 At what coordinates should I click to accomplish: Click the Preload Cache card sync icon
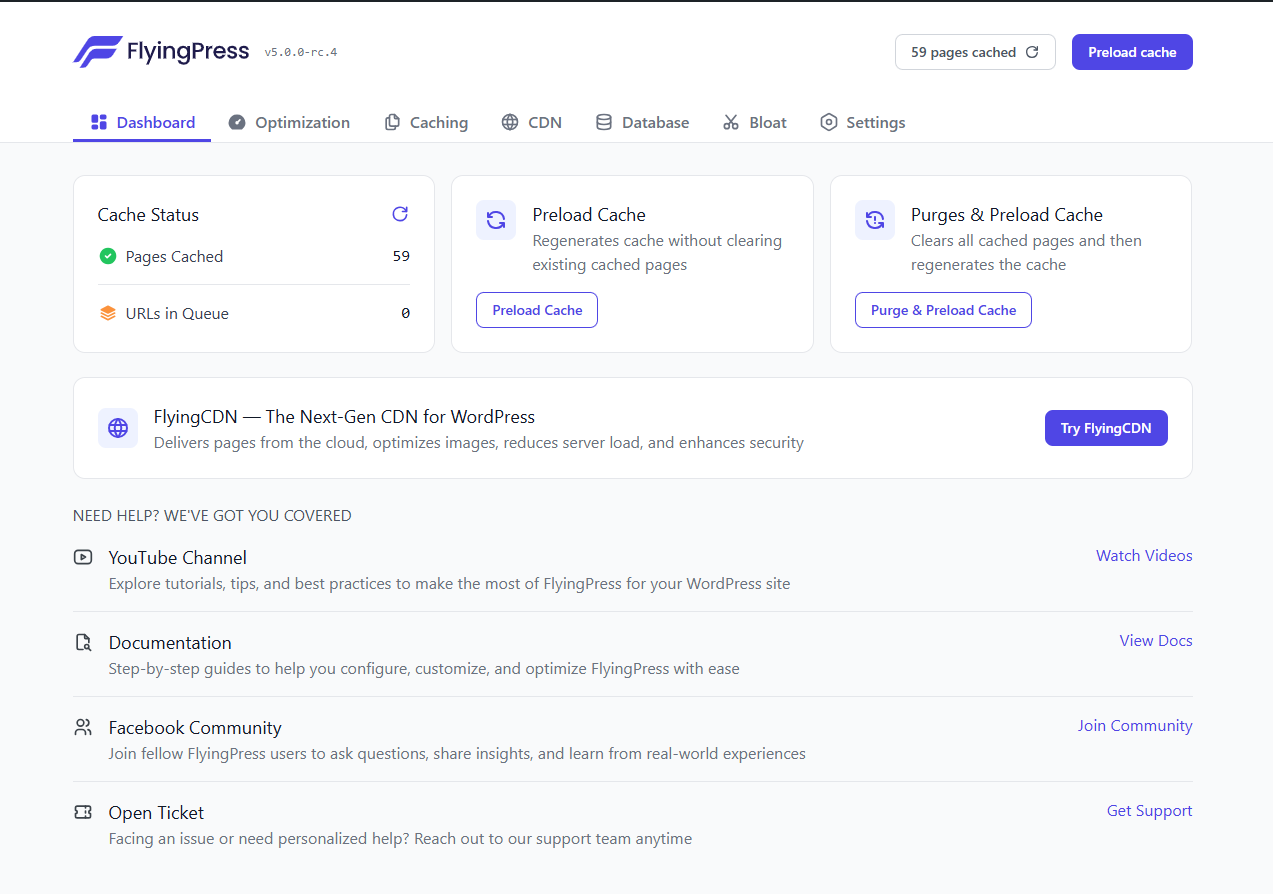click(496, 220)
